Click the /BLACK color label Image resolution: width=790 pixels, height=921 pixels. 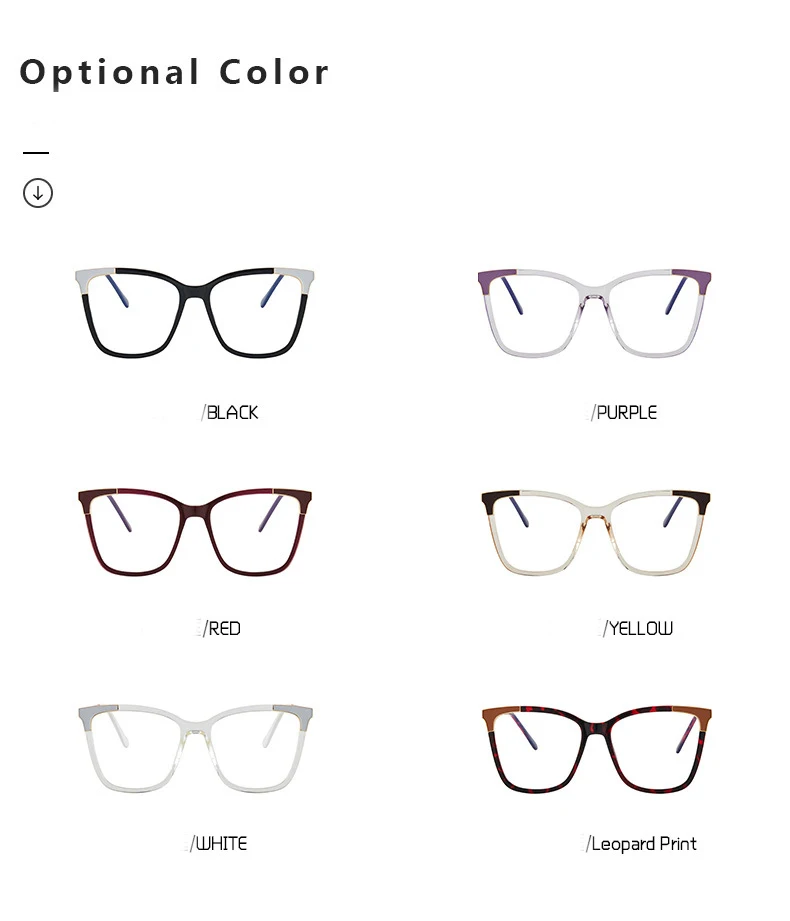tap(230, 412)
